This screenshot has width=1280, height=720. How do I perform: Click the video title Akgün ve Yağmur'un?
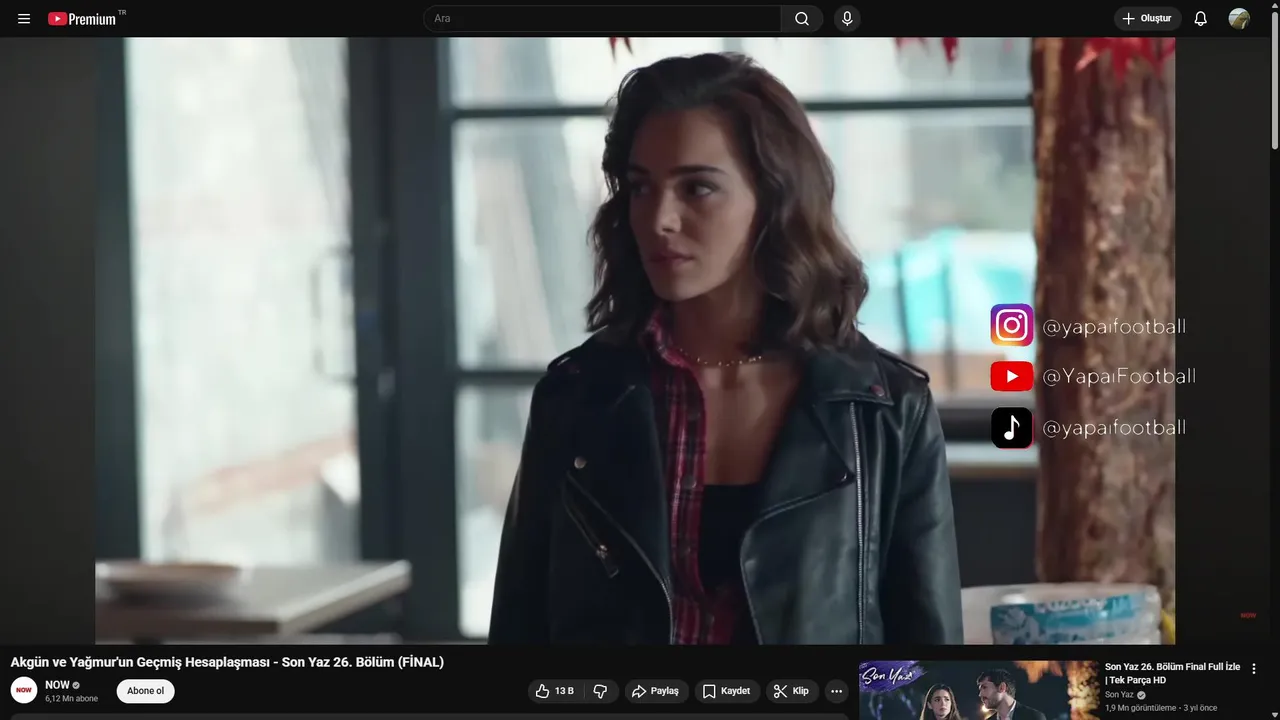pos(227,662)
